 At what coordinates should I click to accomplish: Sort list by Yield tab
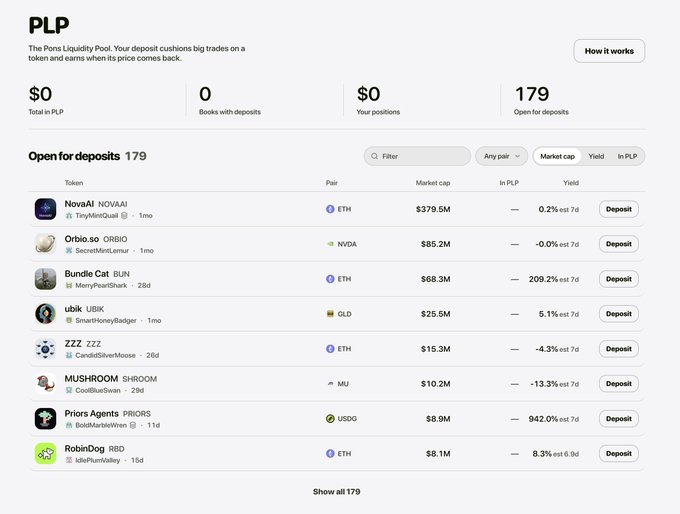(596, 156)
